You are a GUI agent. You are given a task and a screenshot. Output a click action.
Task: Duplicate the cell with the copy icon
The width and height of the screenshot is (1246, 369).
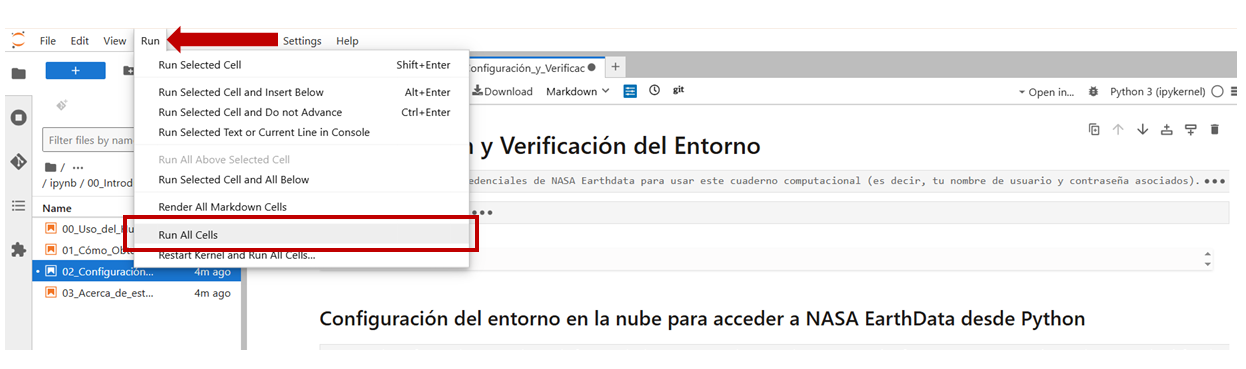[x=1094, y=129]
